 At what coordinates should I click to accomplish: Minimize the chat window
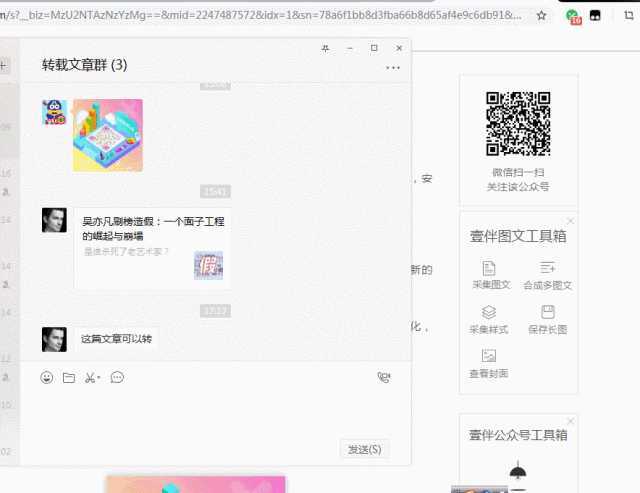[x=350, y=48]
